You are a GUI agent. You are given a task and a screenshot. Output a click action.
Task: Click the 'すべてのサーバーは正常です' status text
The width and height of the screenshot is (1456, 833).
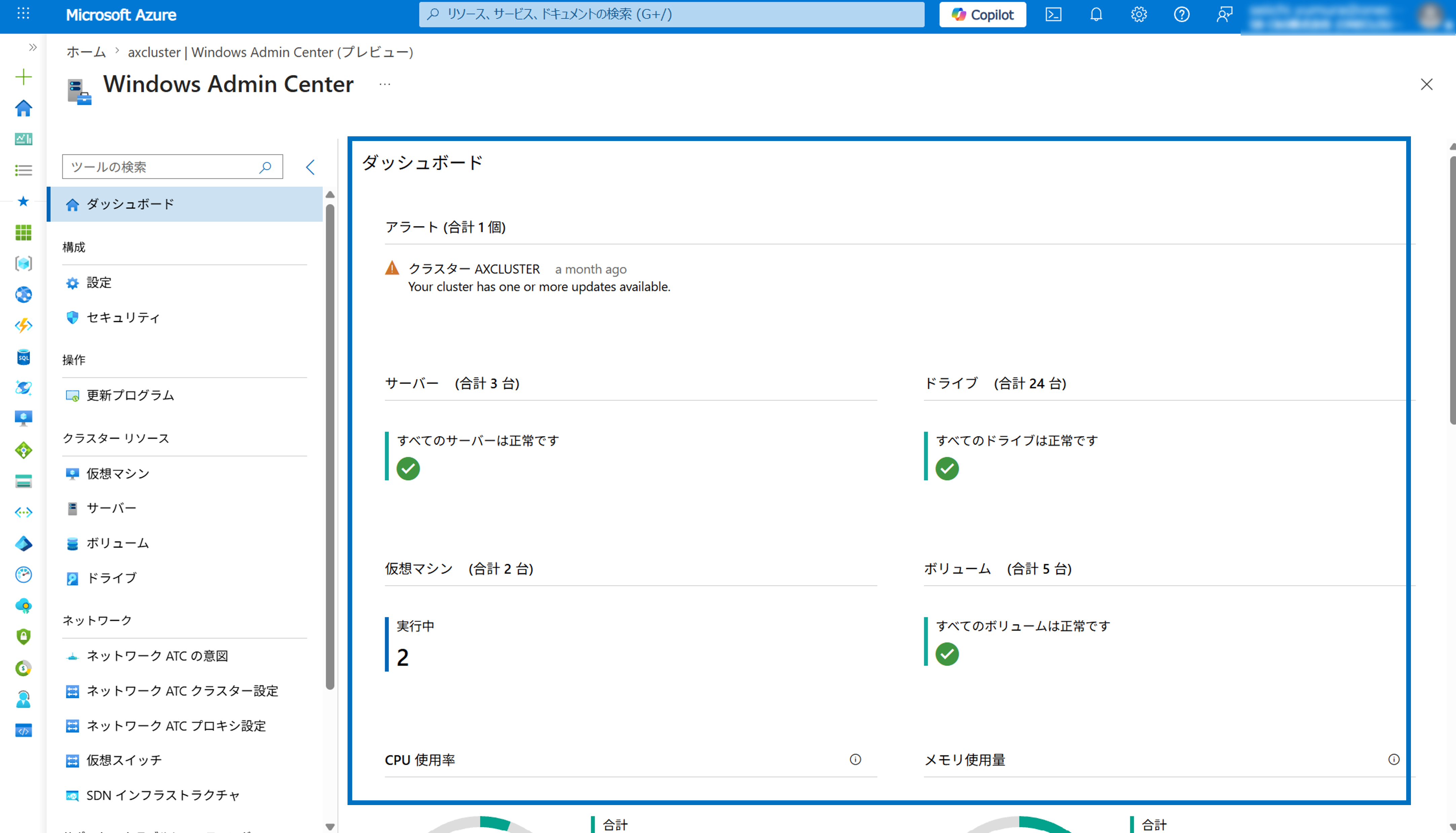[478, 441]
